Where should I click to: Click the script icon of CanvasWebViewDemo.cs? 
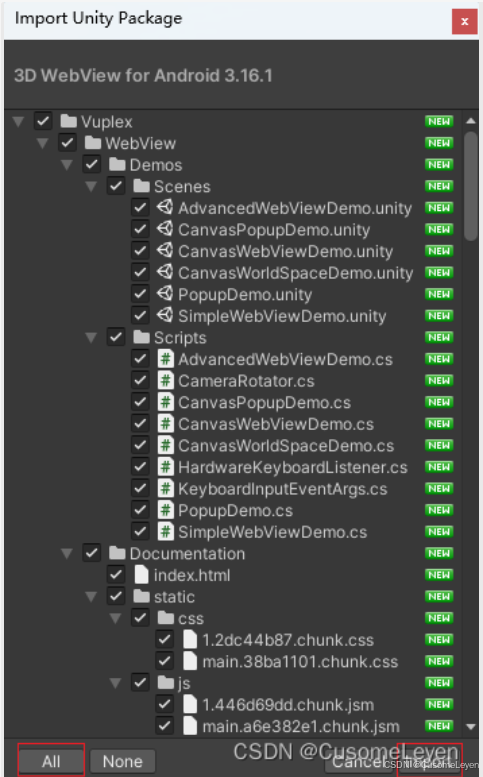tap(165, 424)
